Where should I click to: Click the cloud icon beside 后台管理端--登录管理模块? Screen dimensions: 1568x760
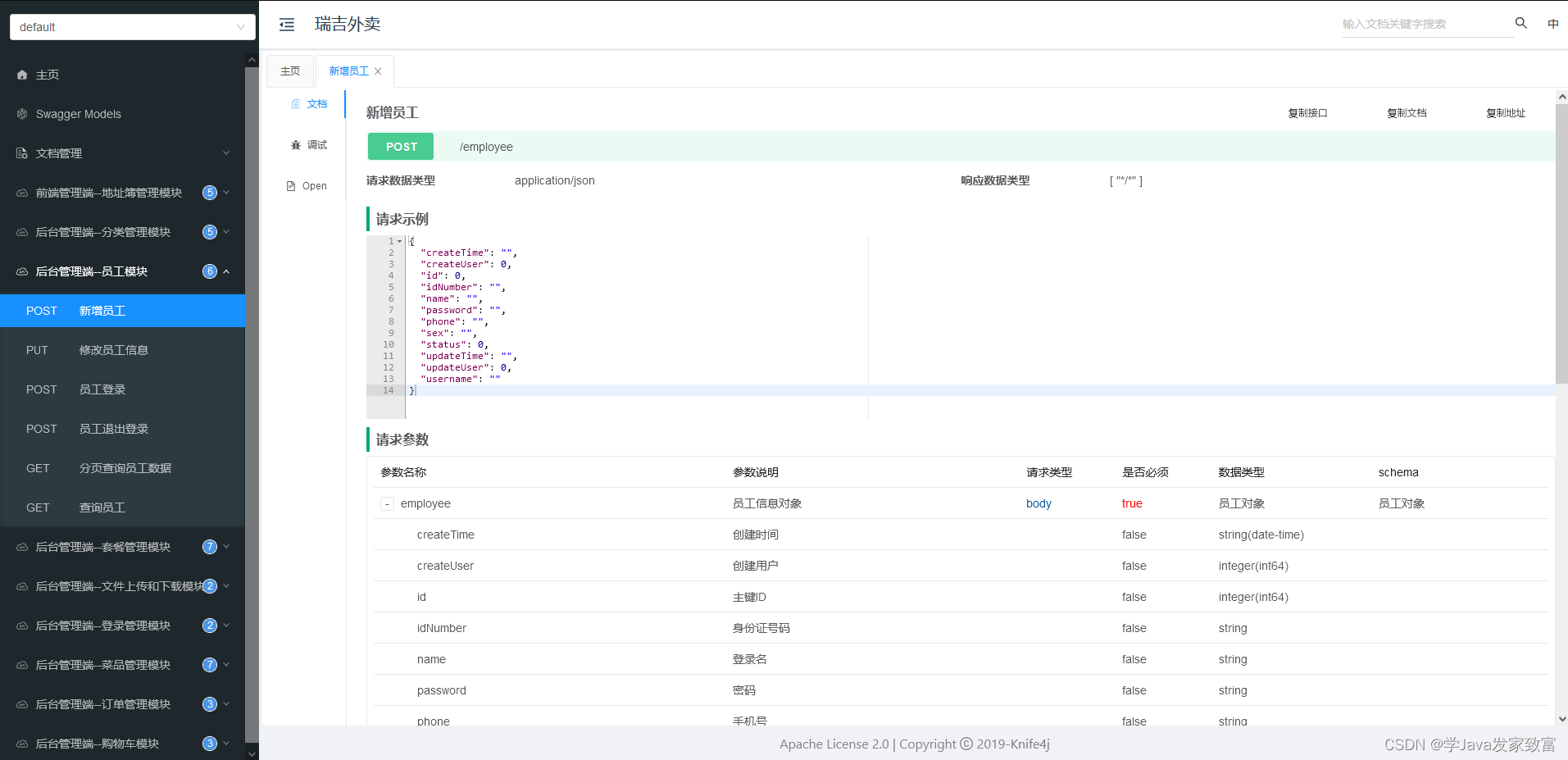click(x=22, y=626)
